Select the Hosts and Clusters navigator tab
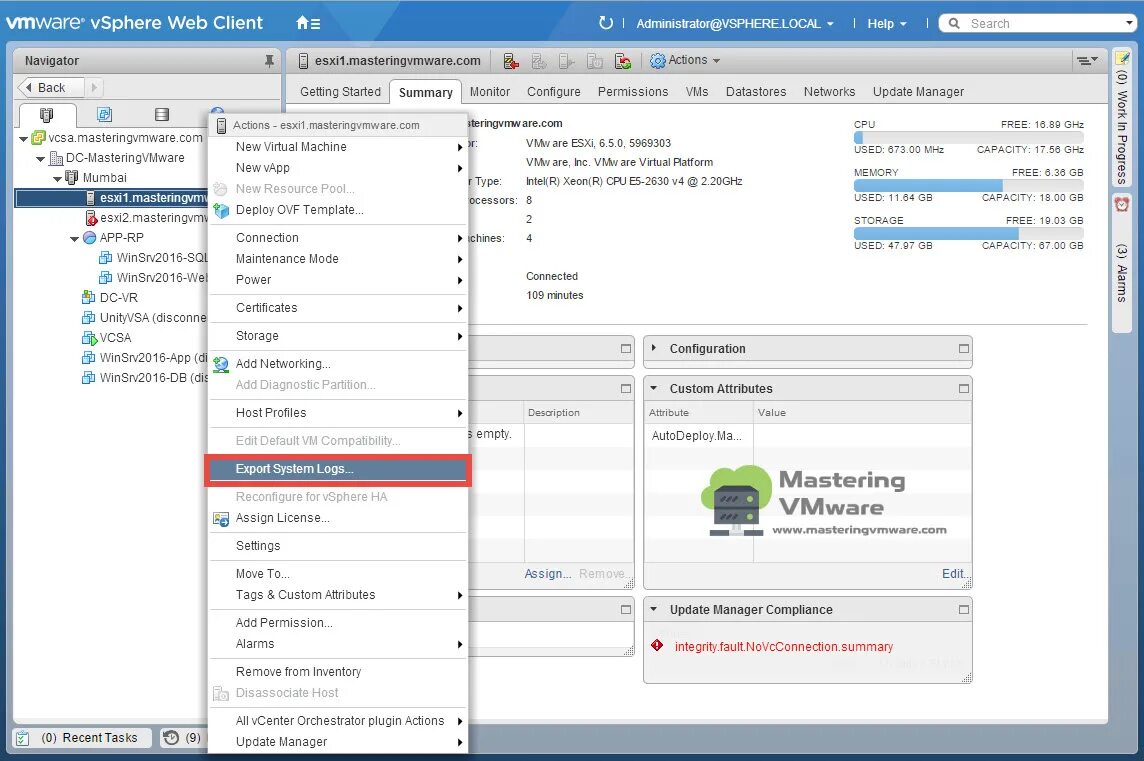 47,115
